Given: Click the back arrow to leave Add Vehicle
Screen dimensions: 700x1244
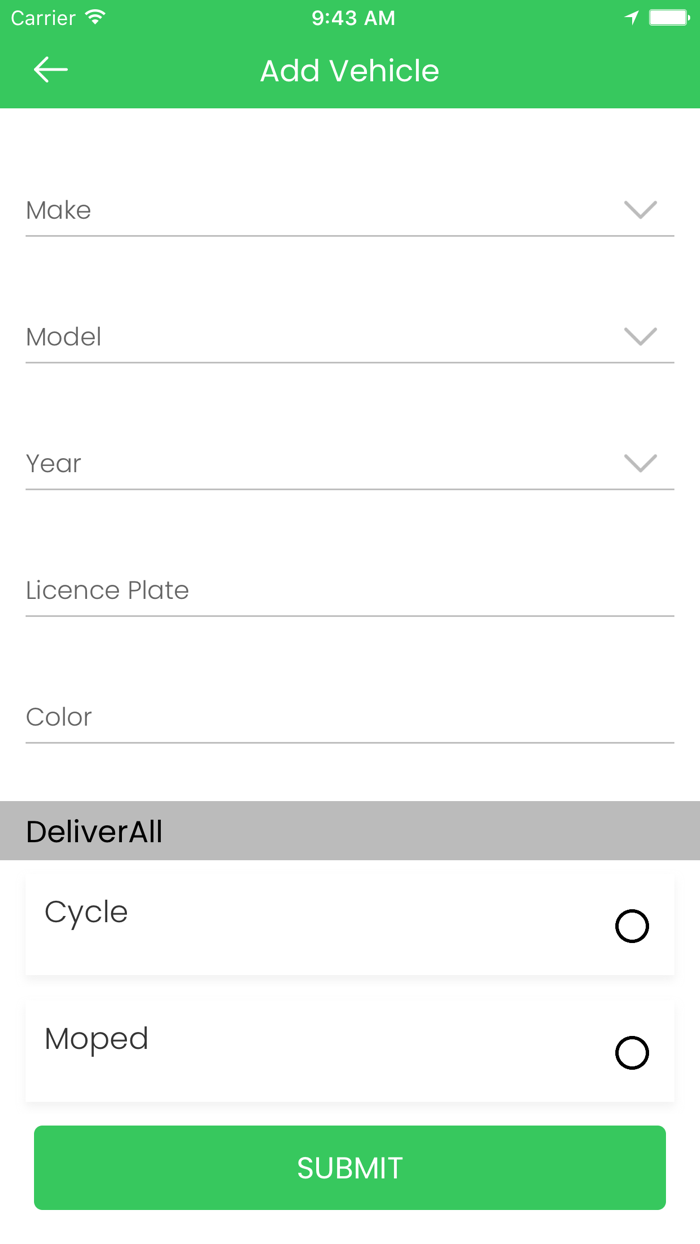Looking at the screenshot, I should point(49,70).
